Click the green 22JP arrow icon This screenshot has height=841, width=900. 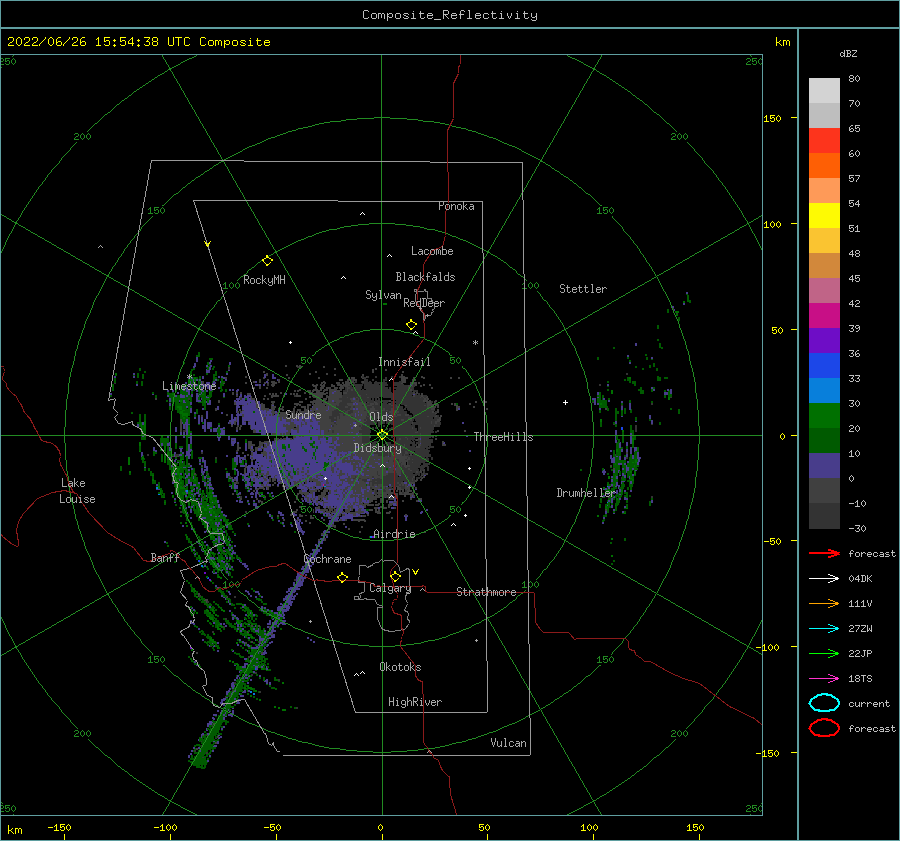[x=824, y=653]
